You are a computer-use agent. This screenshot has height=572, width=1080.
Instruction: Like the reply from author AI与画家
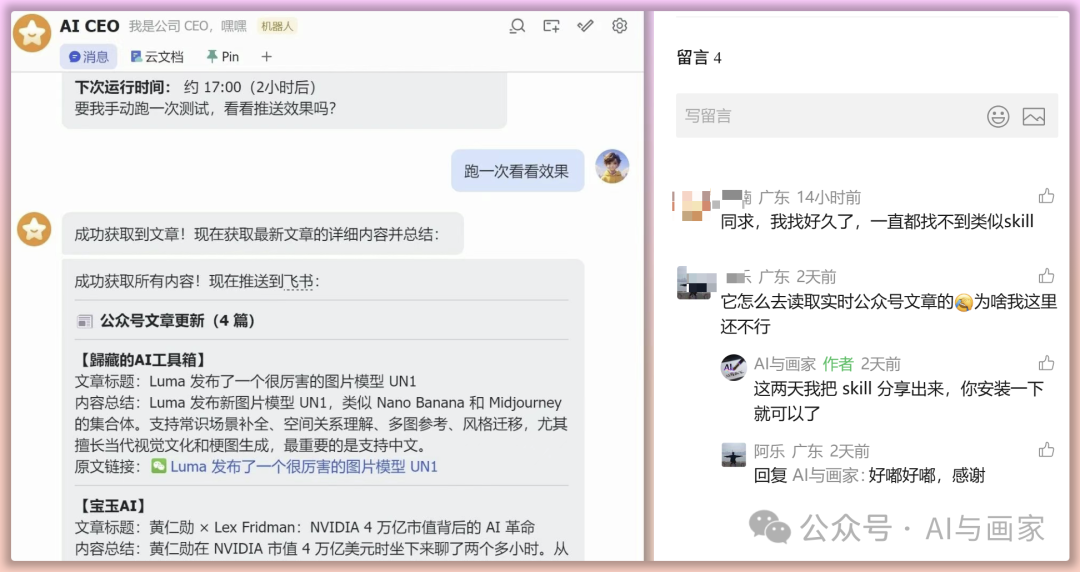point(1046,362)
